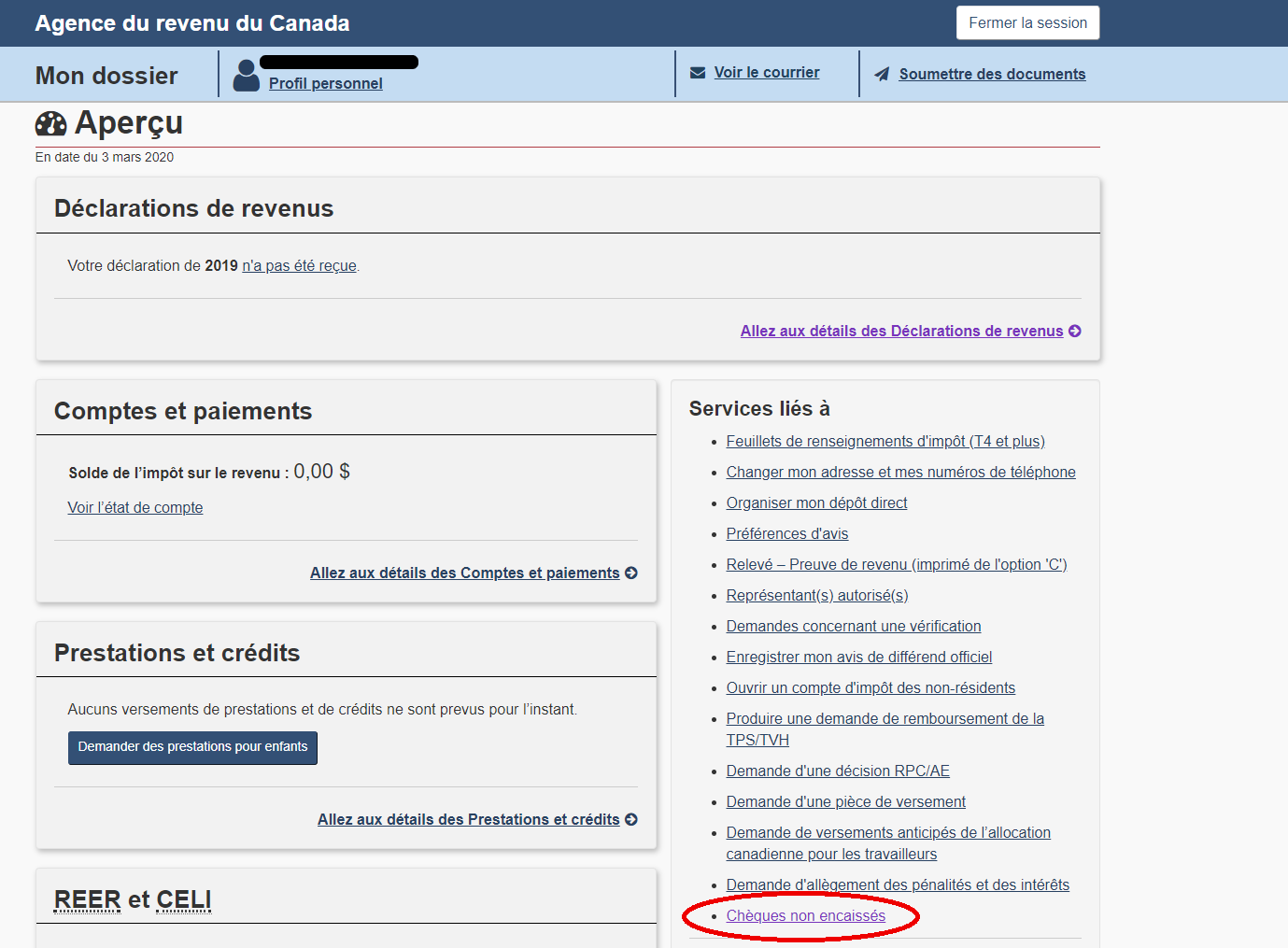Go to Prestations et crédits details
Image resolution: width=1288 pixels, height=948 pixels.
tap(468, 820)
